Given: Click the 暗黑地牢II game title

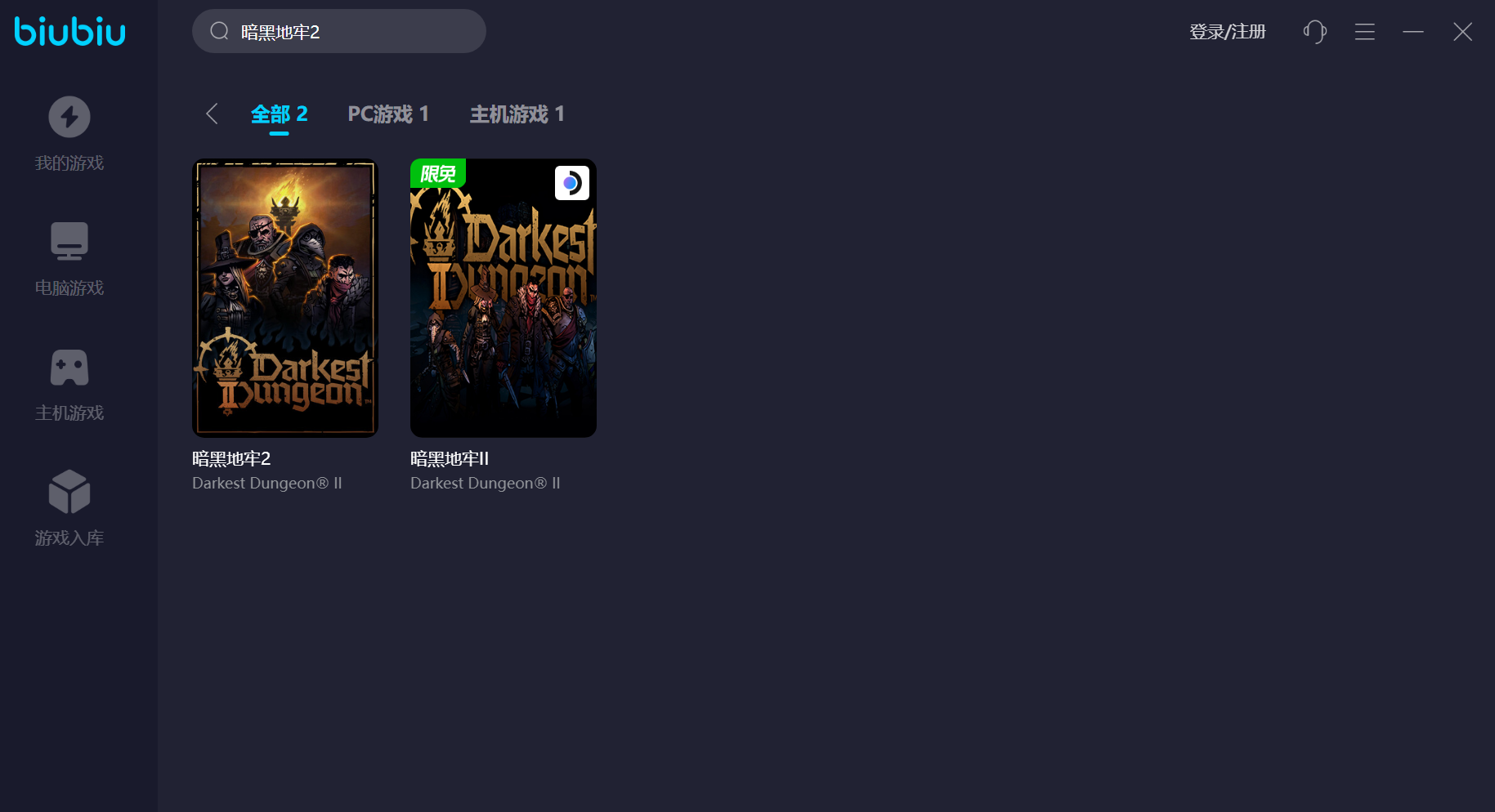Looking at the screenshot, I should coord(450,459).
